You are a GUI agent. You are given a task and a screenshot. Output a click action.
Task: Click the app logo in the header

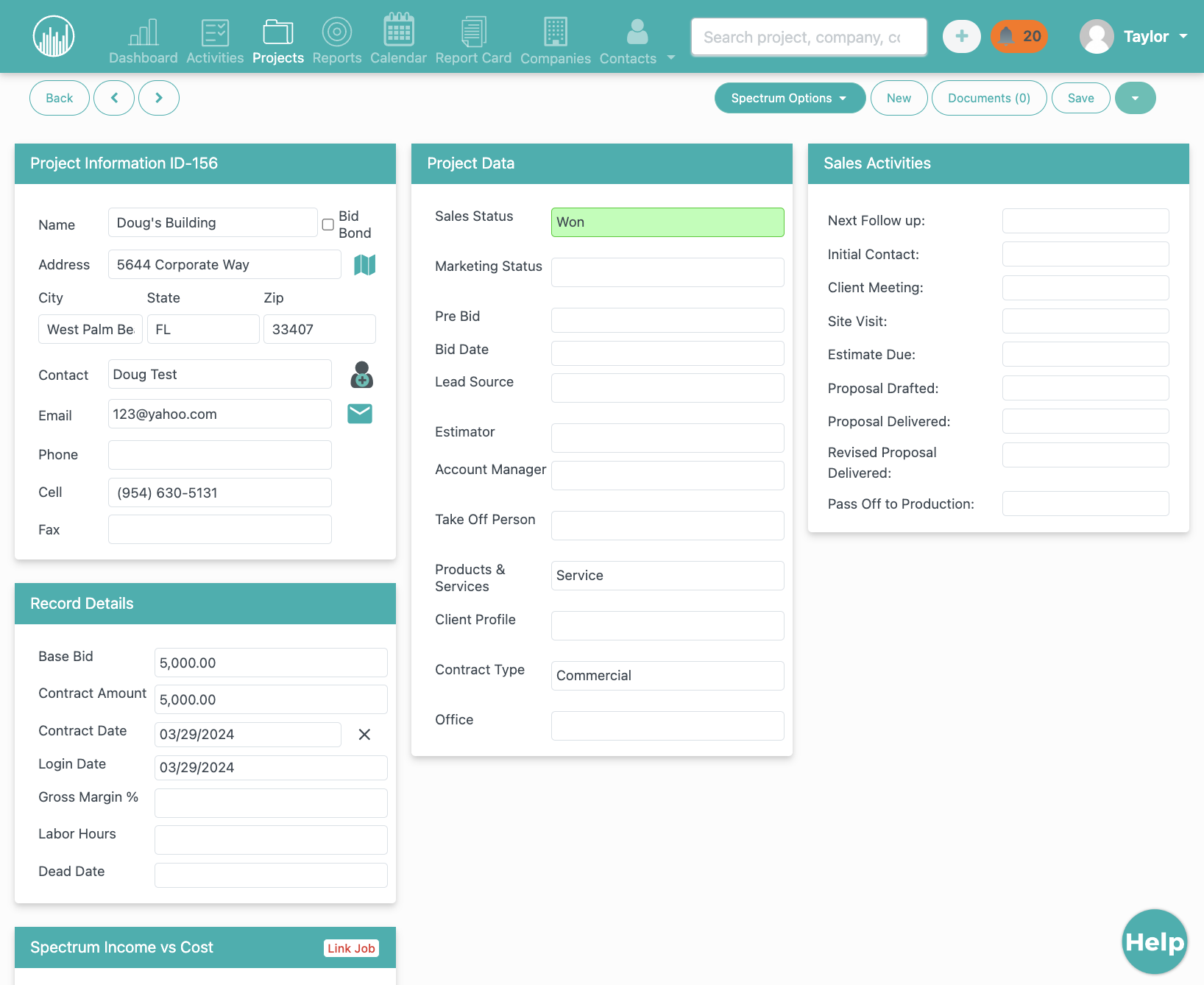[54, 36]
